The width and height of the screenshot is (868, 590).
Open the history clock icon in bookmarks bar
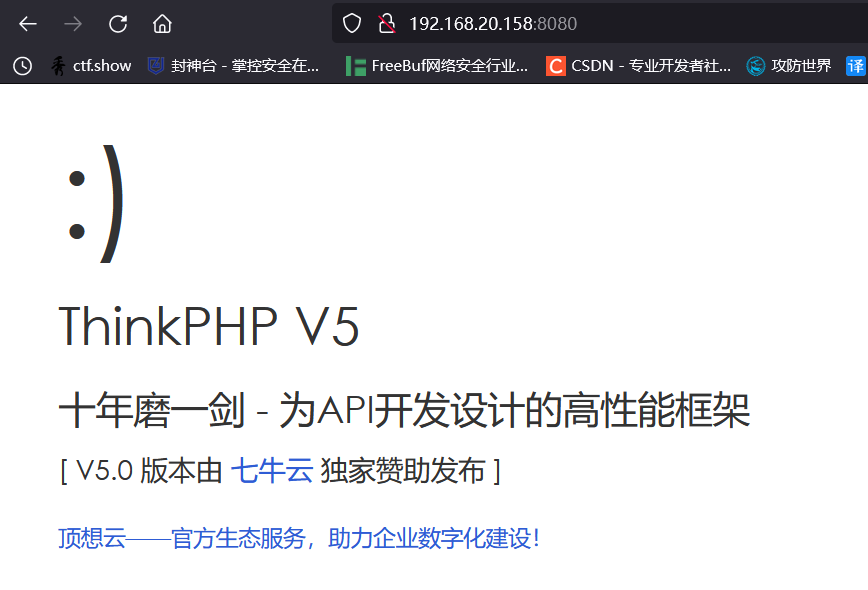(22, 66)
